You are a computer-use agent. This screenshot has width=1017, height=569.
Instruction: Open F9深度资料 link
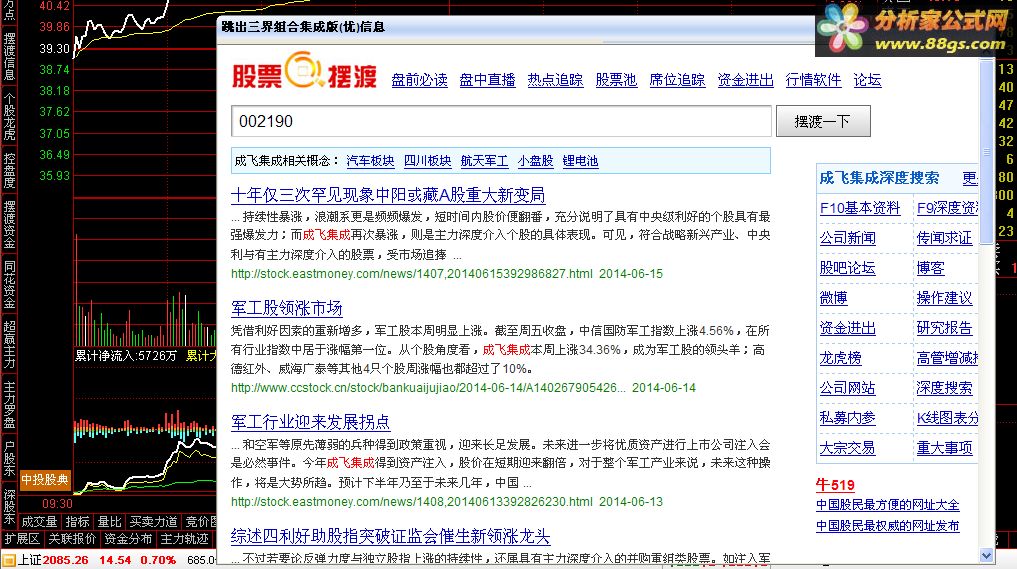(x=947, y=208)
